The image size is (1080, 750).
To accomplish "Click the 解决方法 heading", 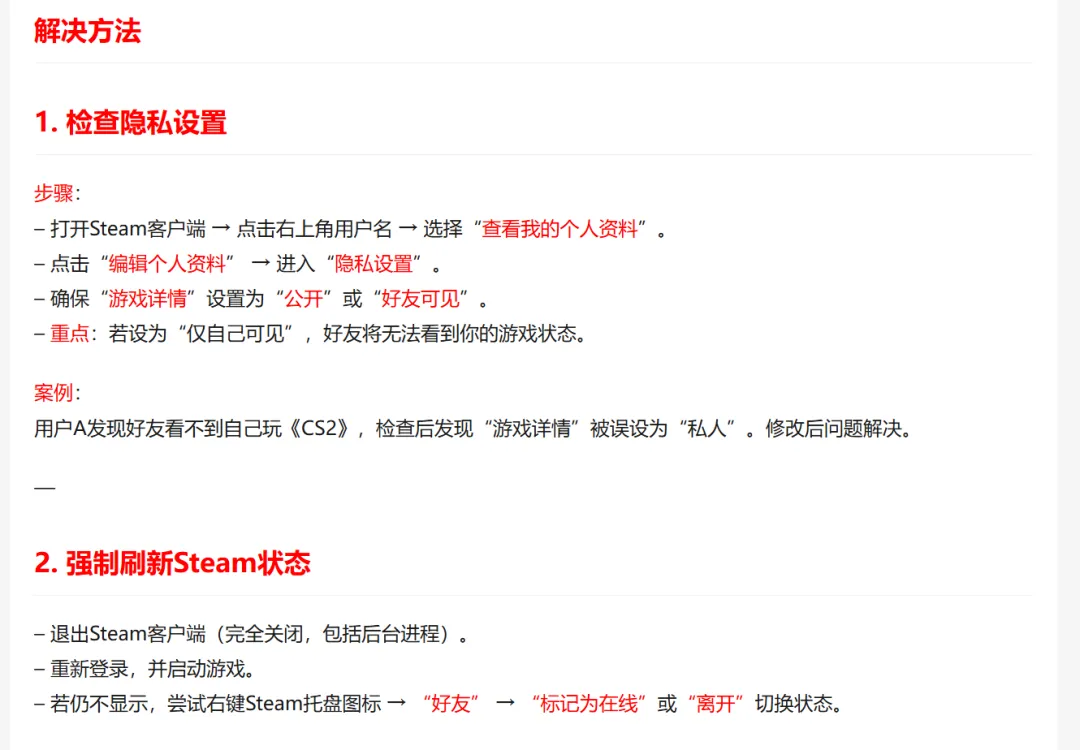I will (x=87, y=31).
